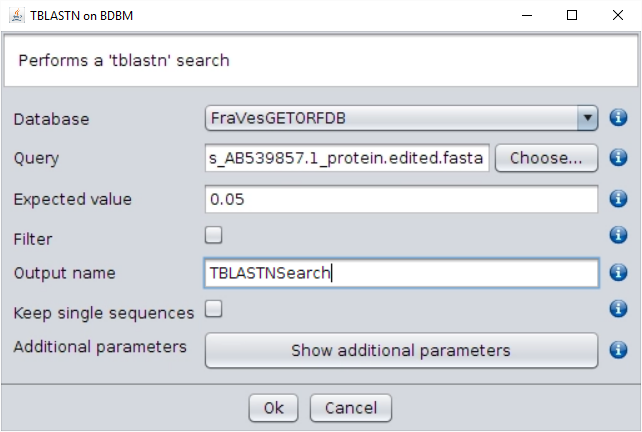642x432 pixels.
Task: Click the info icon next to Database
Action: pos(618,119)
